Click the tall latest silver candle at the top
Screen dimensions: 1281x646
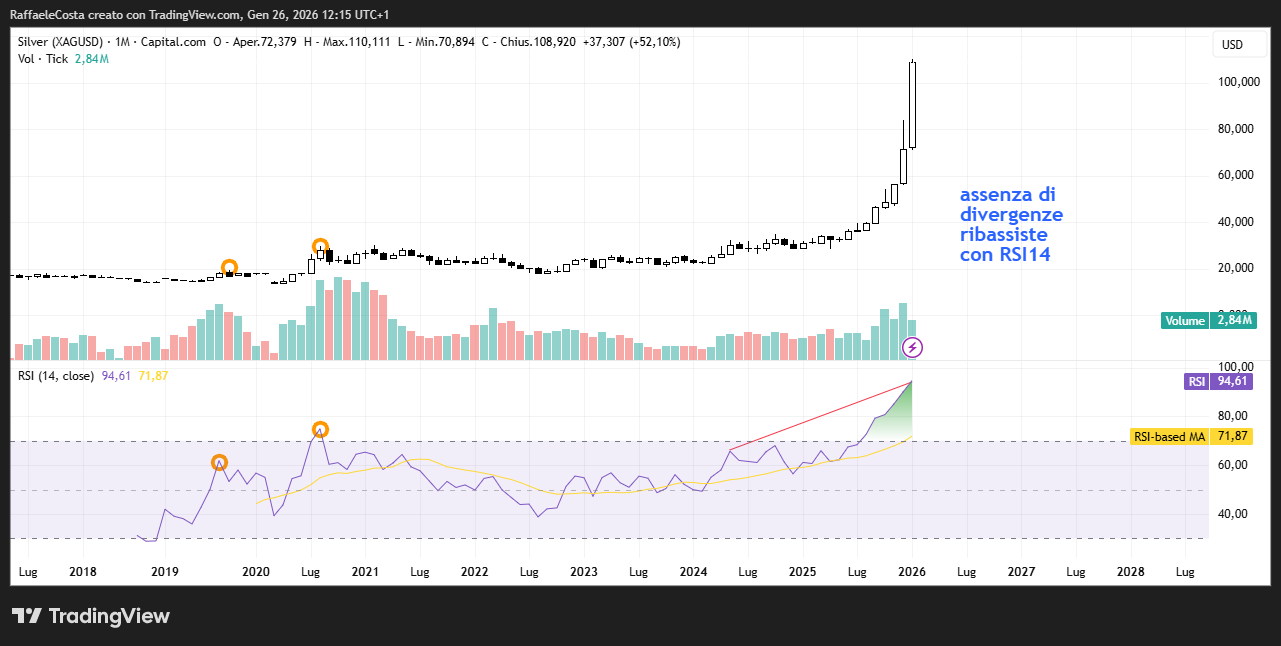tap(913, 105)
